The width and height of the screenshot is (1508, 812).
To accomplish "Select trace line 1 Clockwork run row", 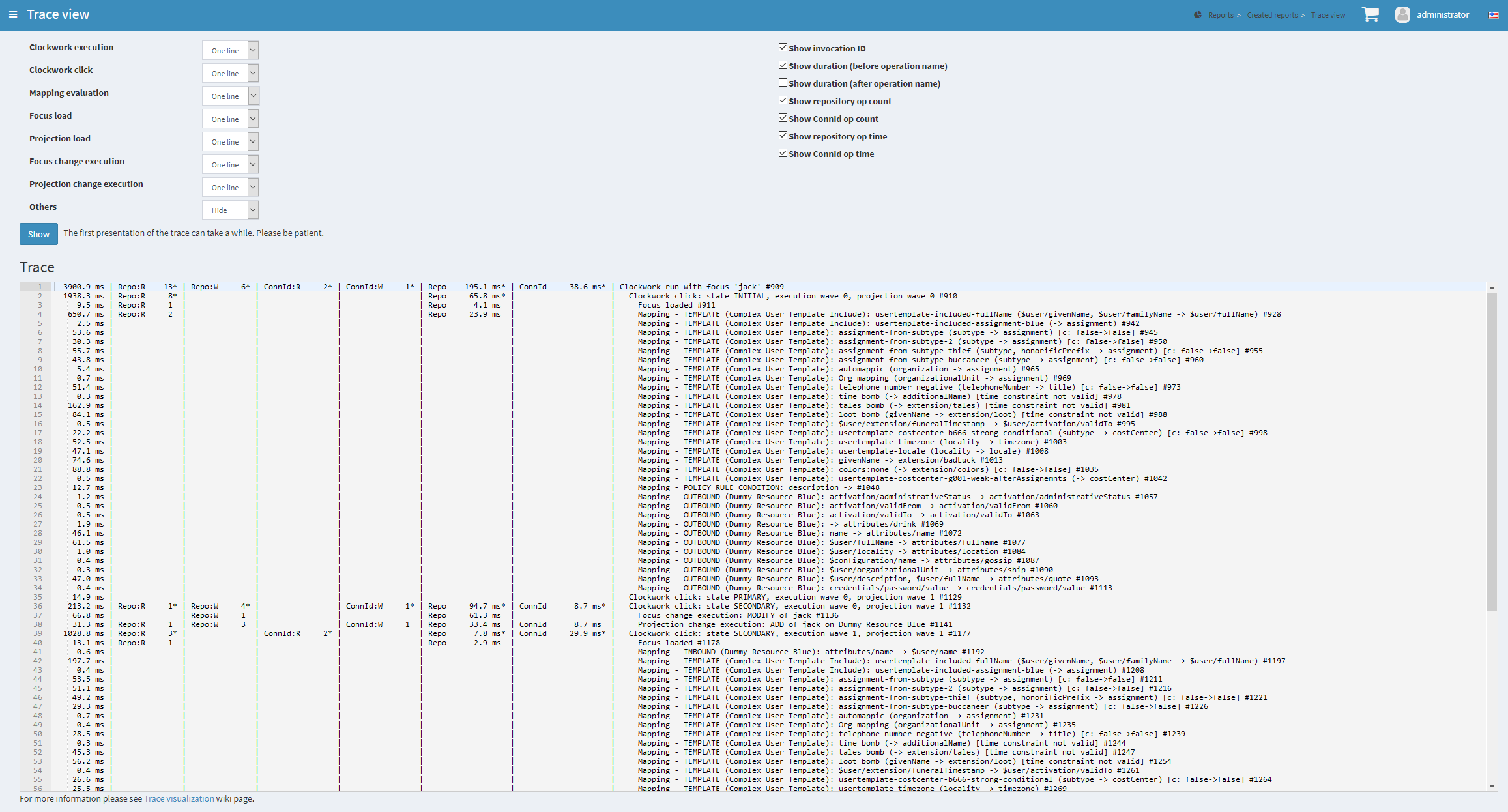I will 701,287.
